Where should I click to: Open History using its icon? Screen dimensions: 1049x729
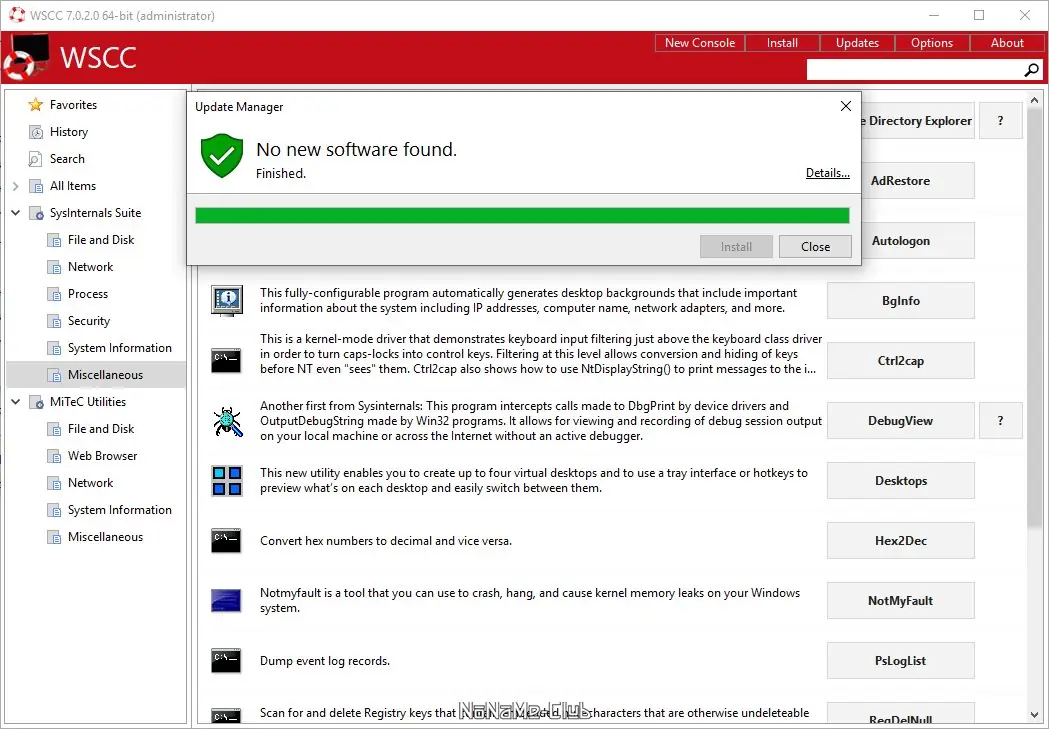click(x=34, y=131)
